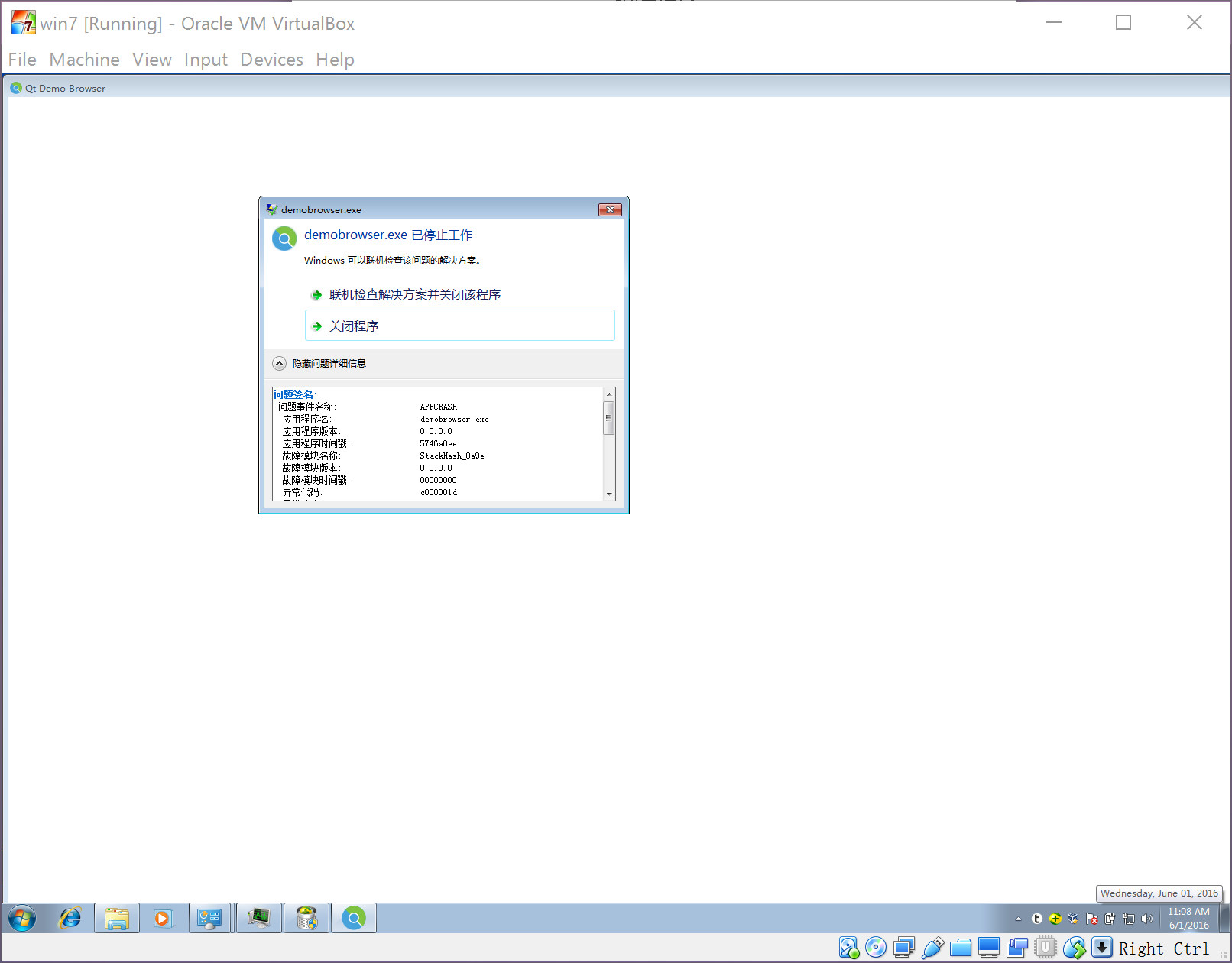The image size is (1232, 963).
Task: Open the VirtualBox Devices menu
Action: 271,60
